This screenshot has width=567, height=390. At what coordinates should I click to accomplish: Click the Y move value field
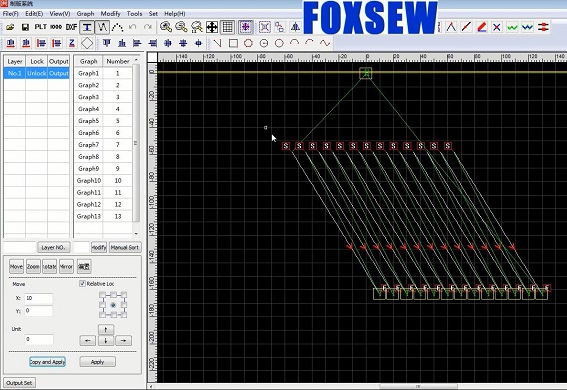38,310
